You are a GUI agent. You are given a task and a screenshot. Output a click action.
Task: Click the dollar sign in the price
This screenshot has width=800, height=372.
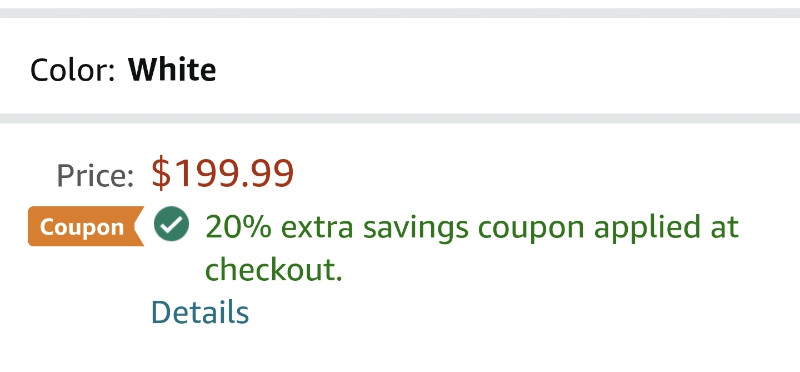(x=160, y=174)
